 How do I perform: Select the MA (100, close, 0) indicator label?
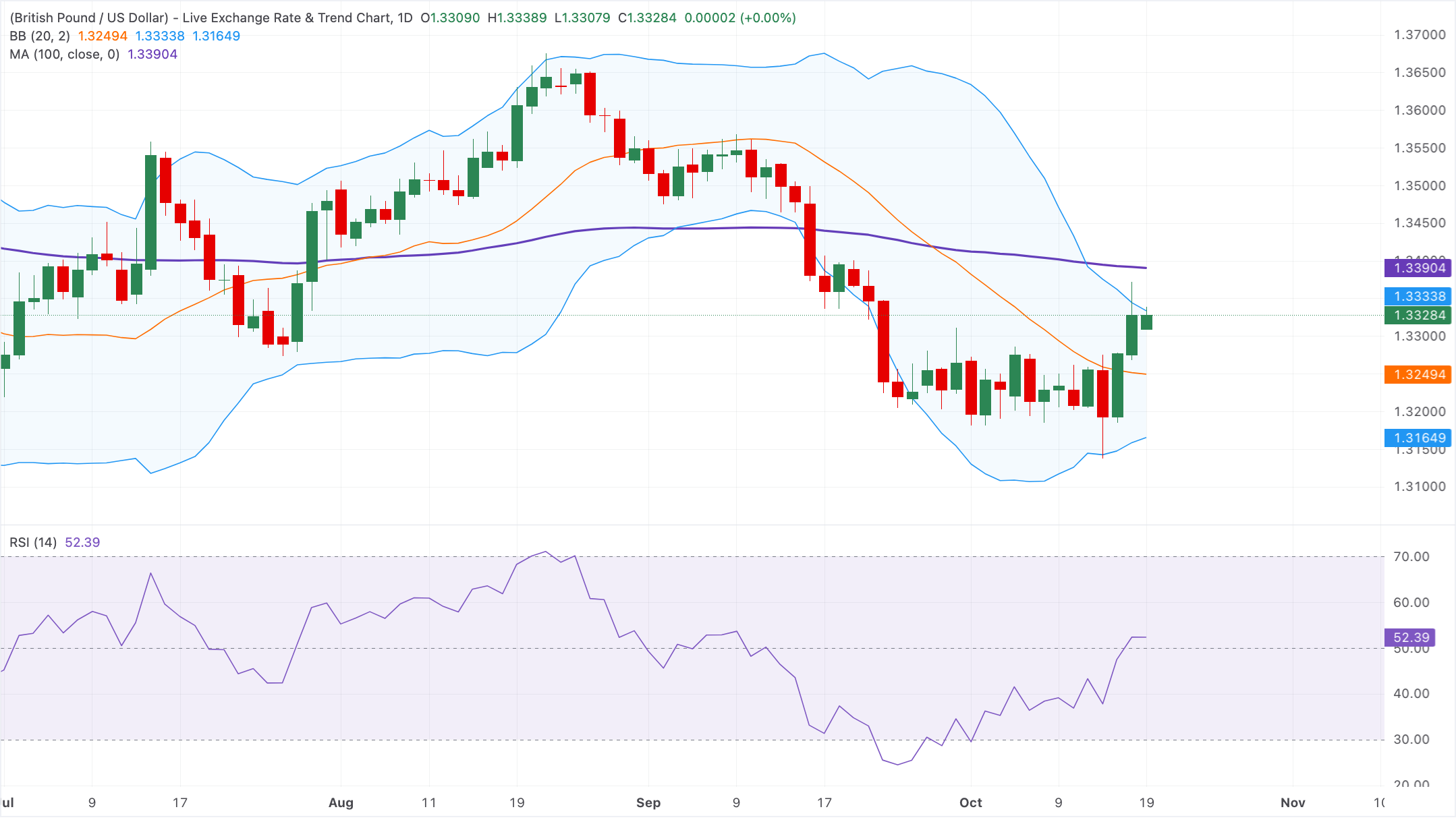pyautogui.click(x=64, y=54)
